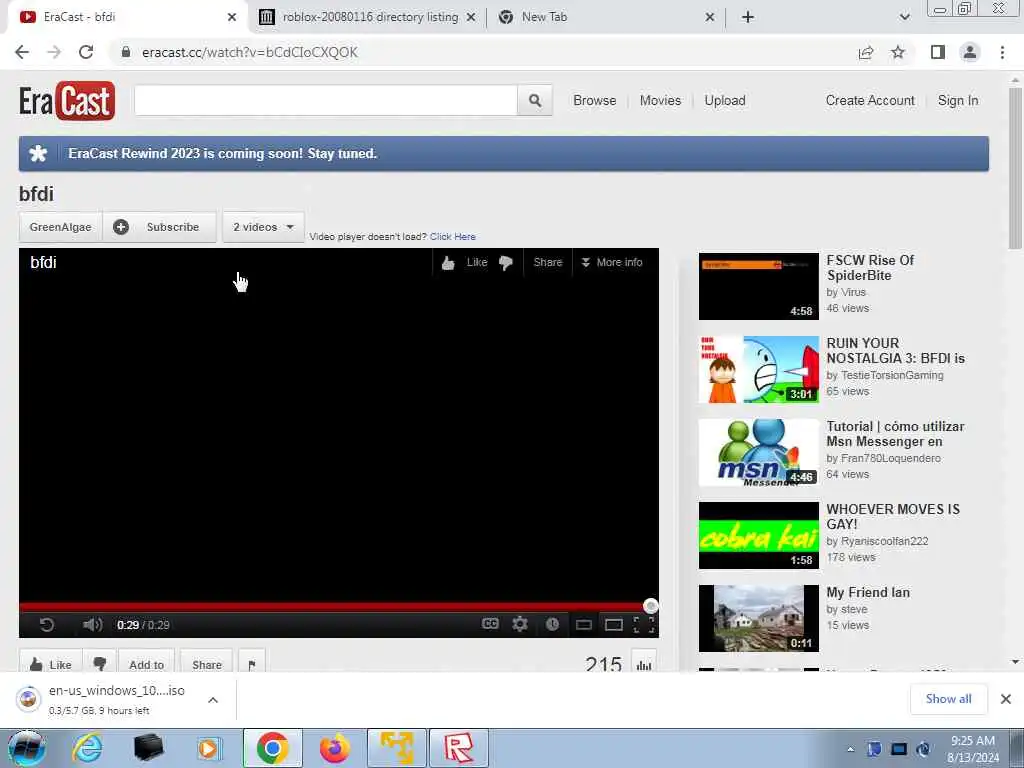Click the Add to button

pos(146,664)
